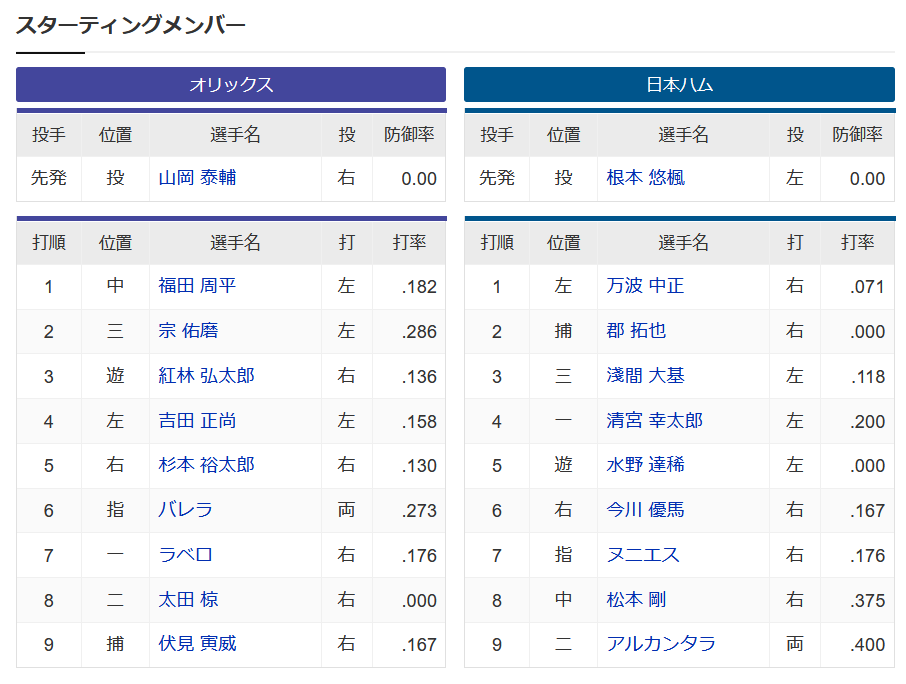Click 伏見 寅威 batting average .167
This screenshot has height=684, width=906.
[x=419, y=645]
